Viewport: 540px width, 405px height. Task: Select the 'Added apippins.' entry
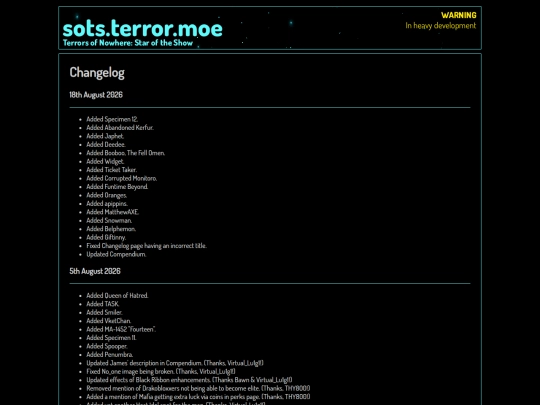click(x=107, y=204)
